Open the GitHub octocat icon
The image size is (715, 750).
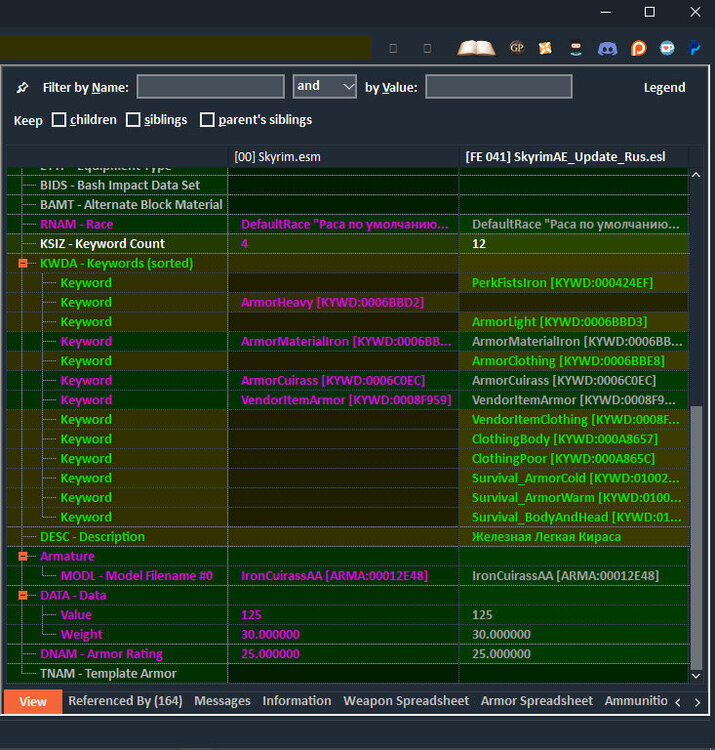tap(576, 48)
